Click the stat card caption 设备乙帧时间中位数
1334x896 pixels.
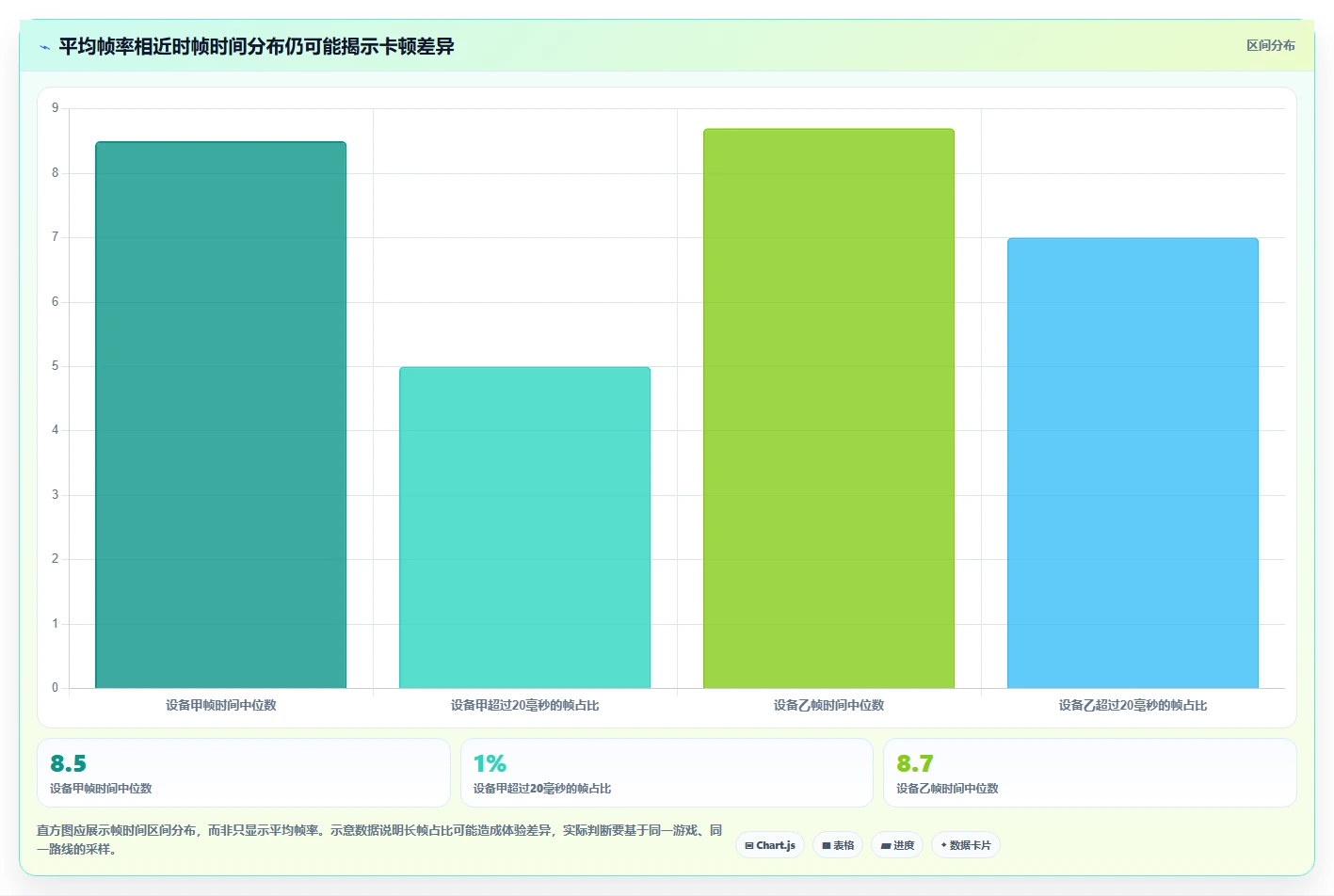[947, 789]
